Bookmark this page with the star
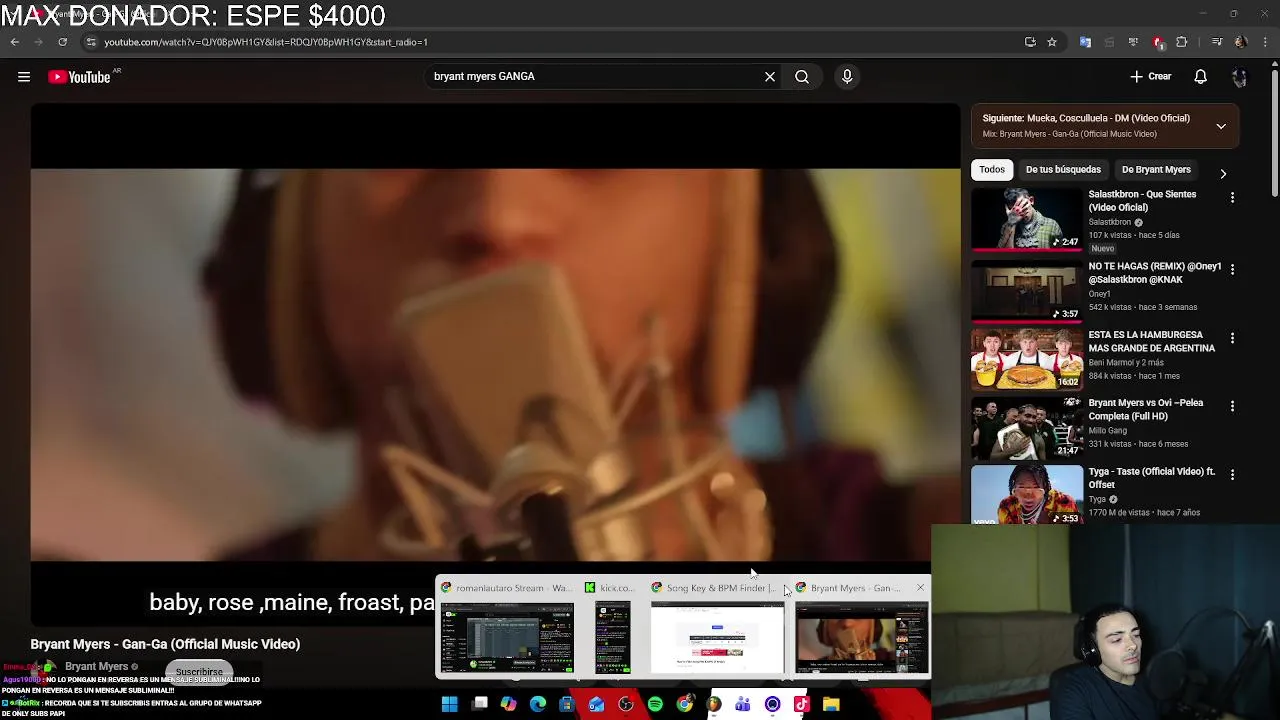The height and width of the screenshot is (720, 1280). (x=1052, y=42)
